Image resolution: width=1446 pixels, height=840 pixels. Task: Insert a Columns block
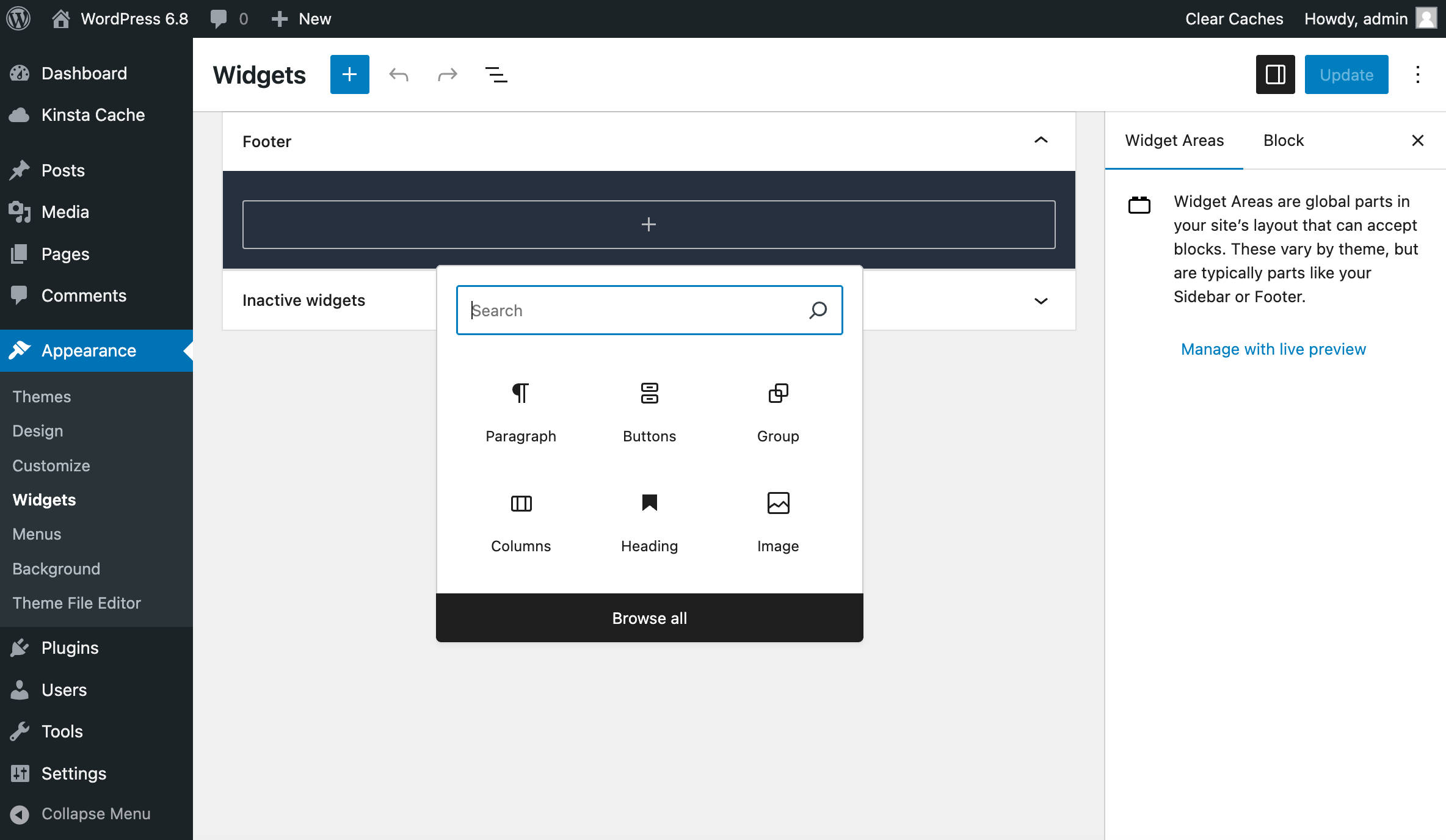[520, 520]
